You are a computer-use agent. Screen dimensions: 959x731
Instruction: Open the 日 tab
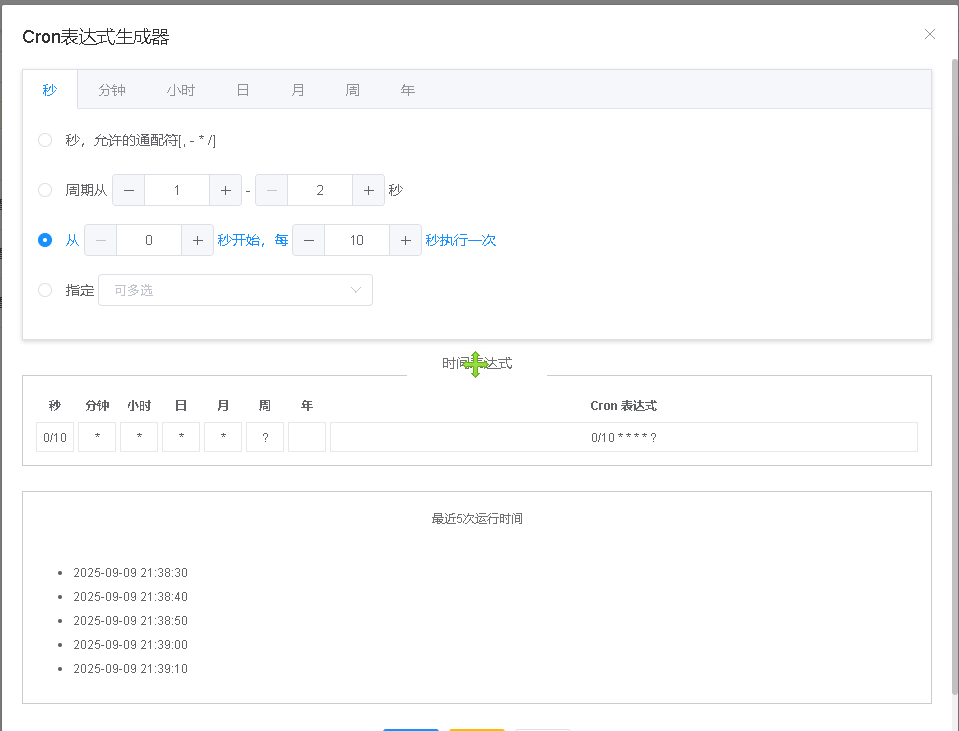[243, 90]
